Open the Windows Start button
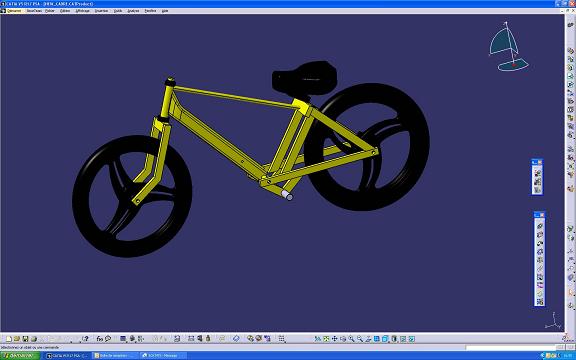576x360 pixels. pyautogui.click(x=19, y=356)
